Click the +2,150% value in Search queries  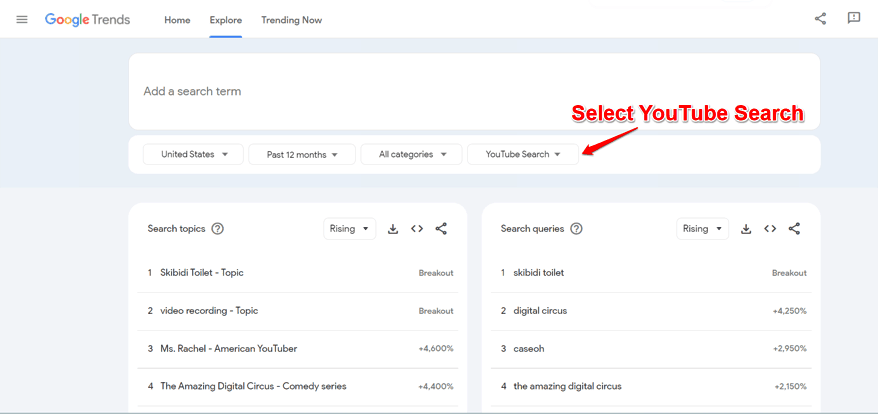coord(791,387)
